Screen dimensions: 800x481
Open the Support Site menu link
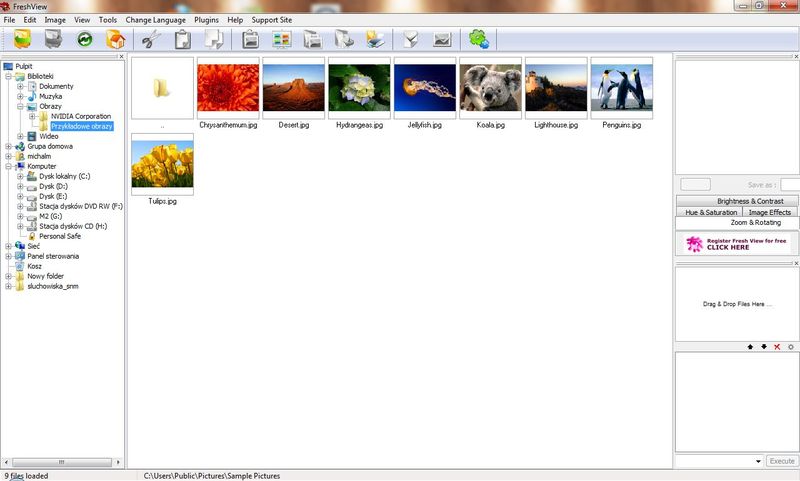pyautogui.click(x=271, y=20)
